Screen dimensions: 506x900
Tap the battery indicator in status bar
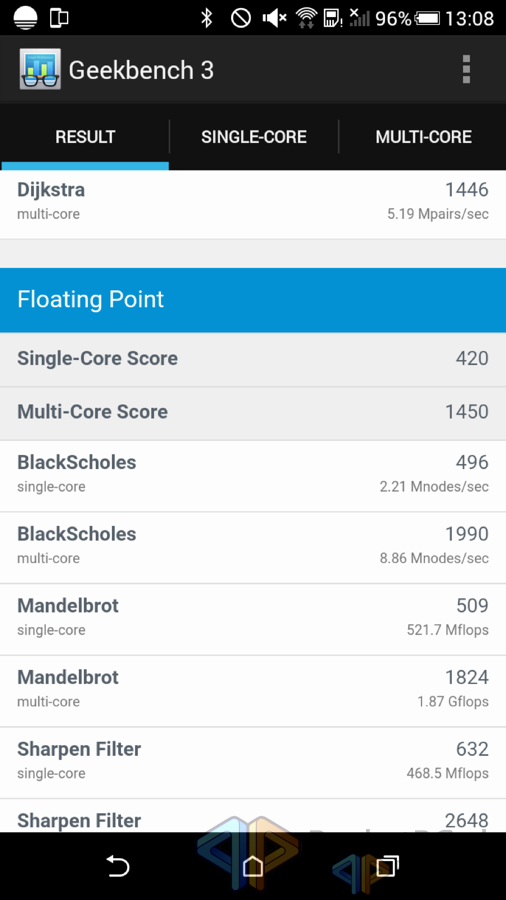tap(427, 18)
